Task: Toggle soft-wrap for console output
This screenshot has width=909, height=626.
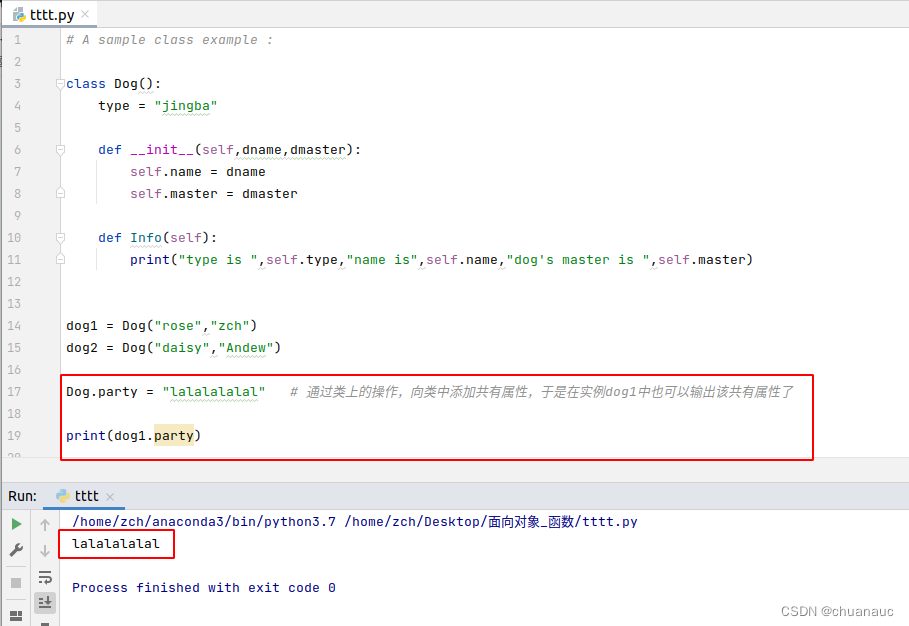Action: [x=45, y=577]
